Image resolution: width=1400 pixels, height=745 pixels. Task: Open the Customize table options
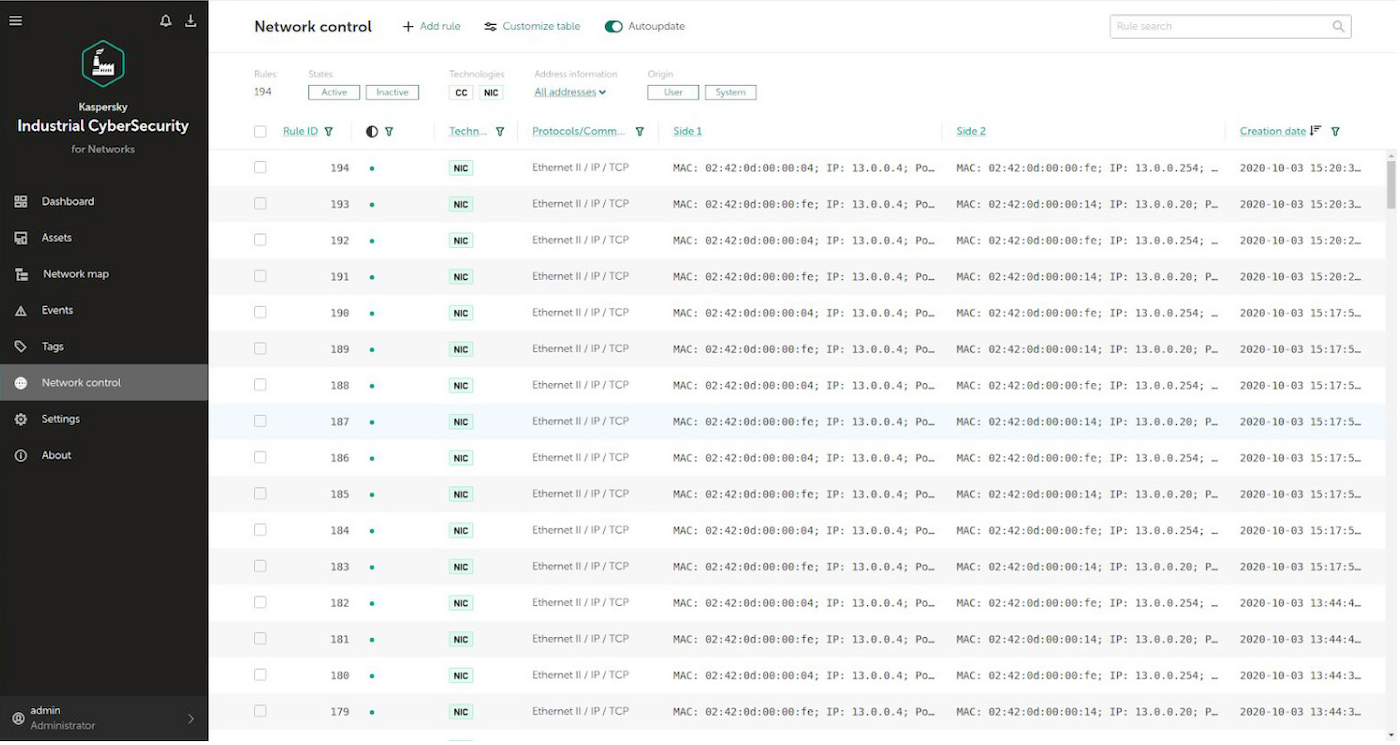coord(532,27)
